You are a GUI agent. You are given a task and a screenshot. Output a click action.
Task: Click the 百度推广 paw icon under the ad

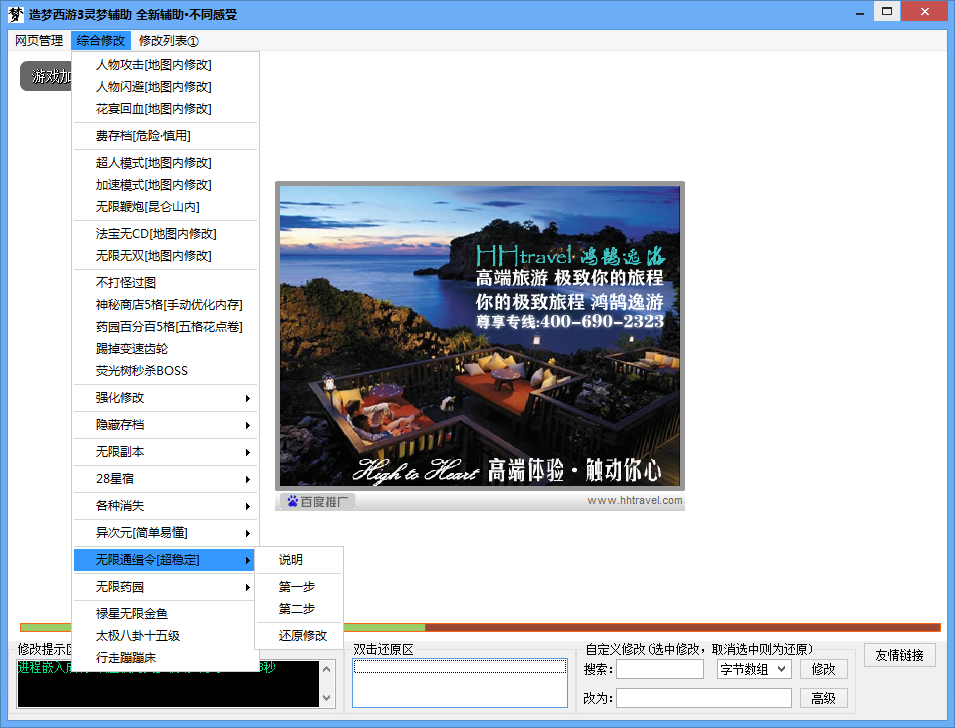(x=292, y=501)
